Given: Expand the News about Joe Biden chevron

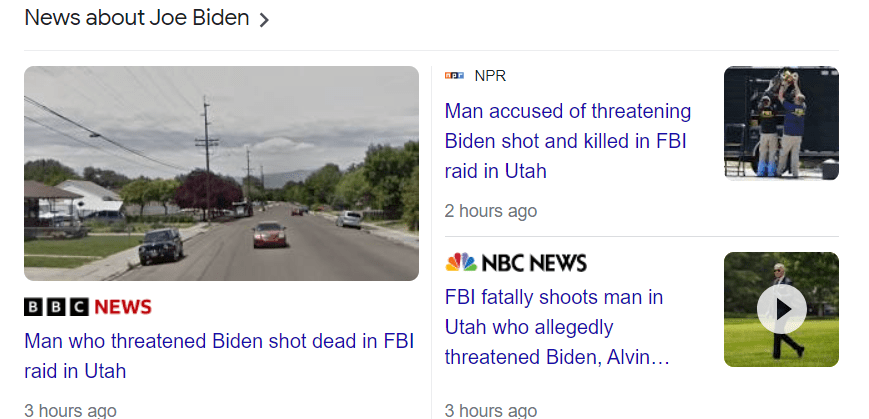Looking at the screenshot, I should pos(264,19).
